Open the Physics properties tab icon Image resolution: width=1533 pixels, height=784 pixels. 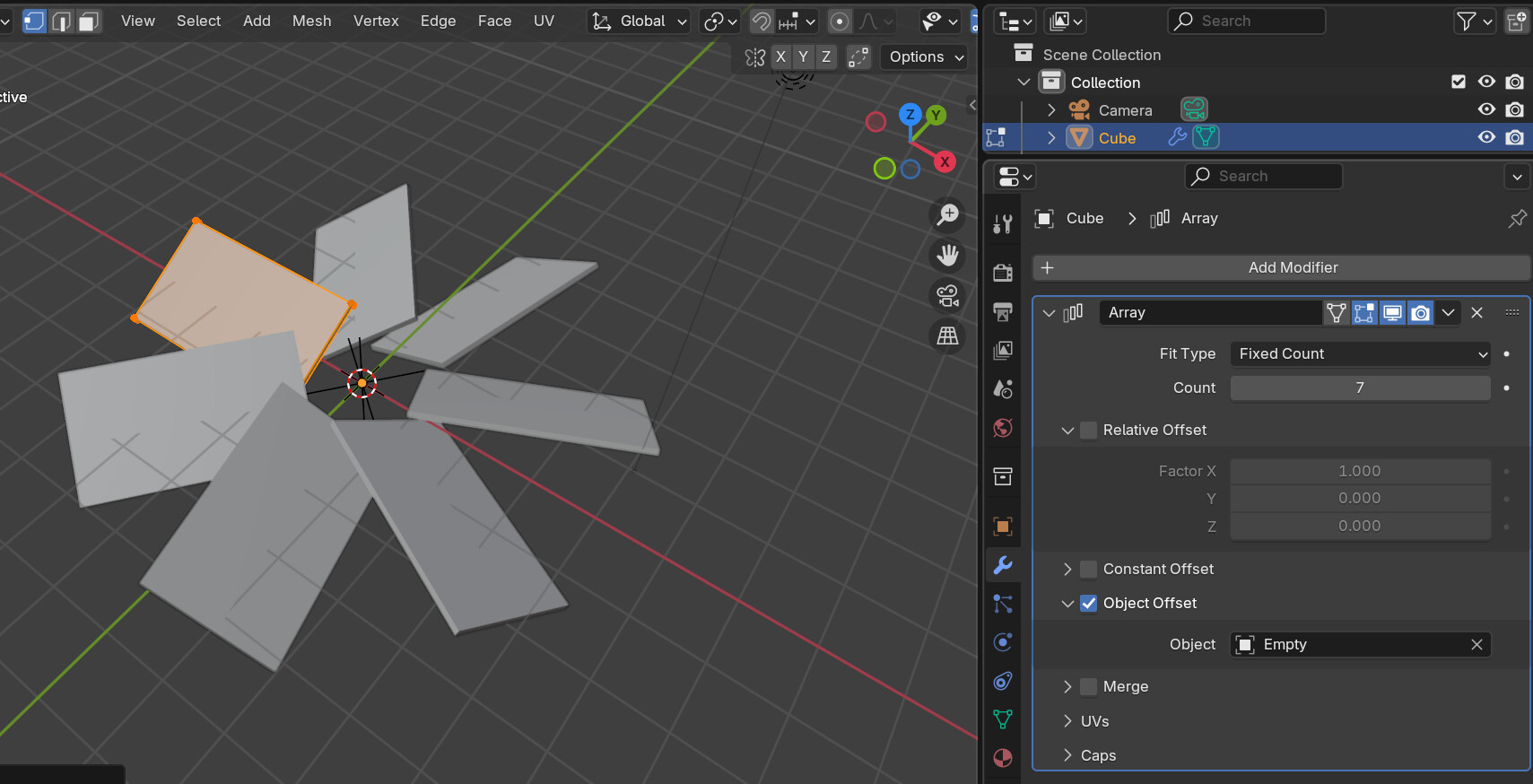pyautogui.click(x=1003, y=642)
